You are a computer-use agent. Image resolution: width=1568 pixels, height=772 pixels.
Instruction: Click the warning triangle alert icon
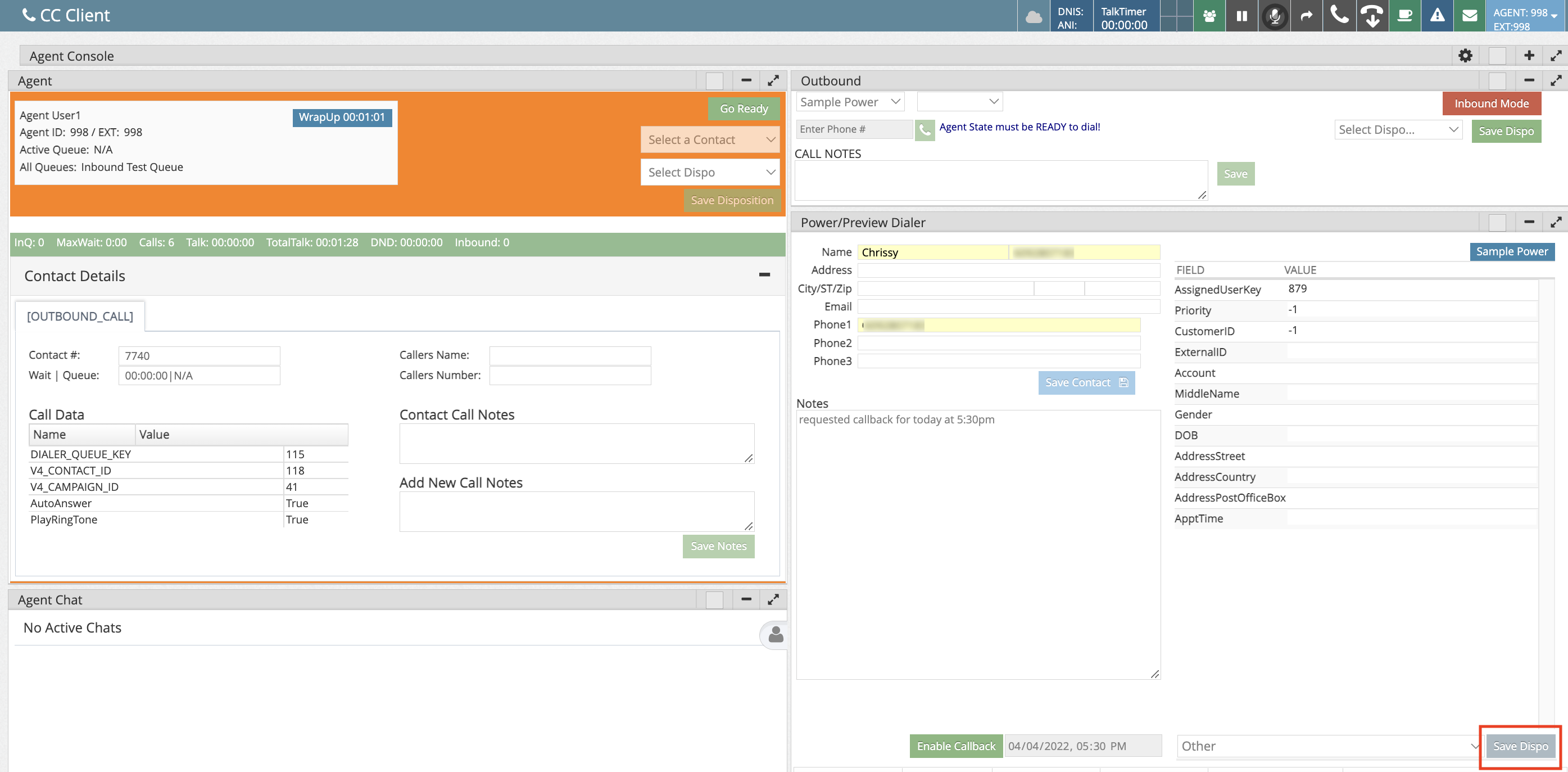coord(1437,16)
